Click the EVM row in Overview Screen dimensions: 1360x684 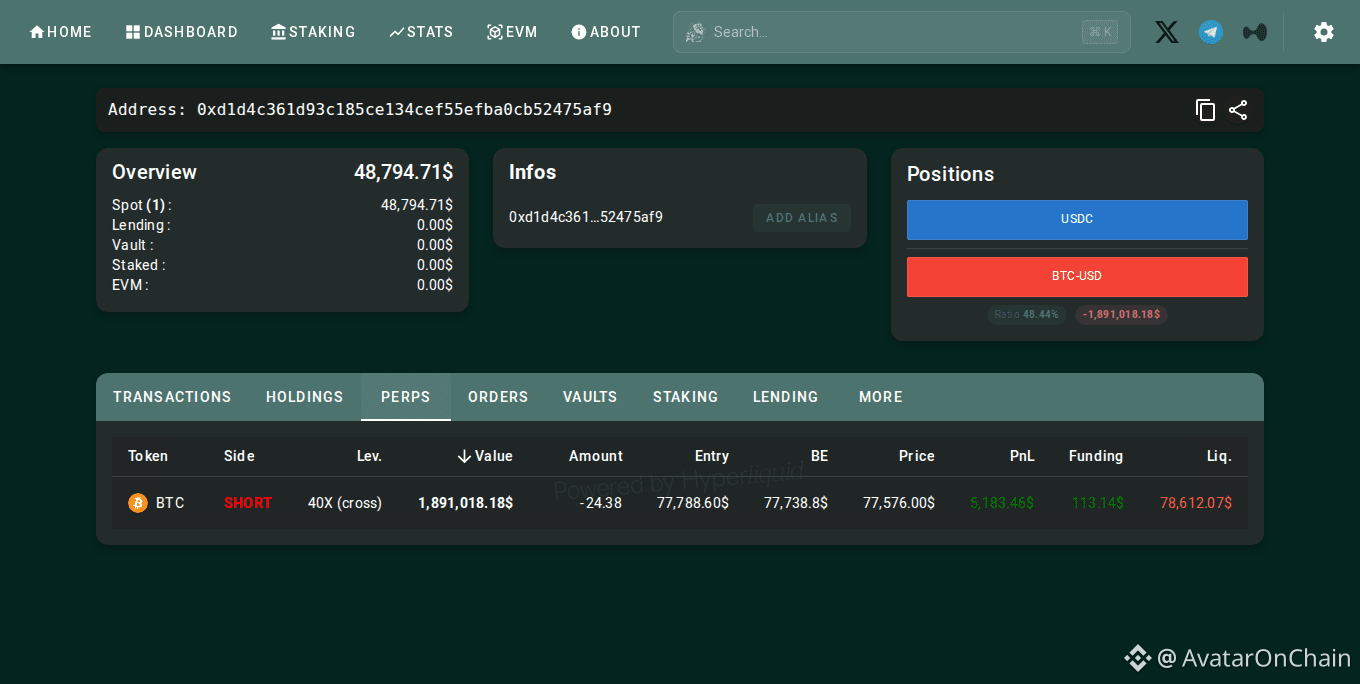tap(282, 285)
